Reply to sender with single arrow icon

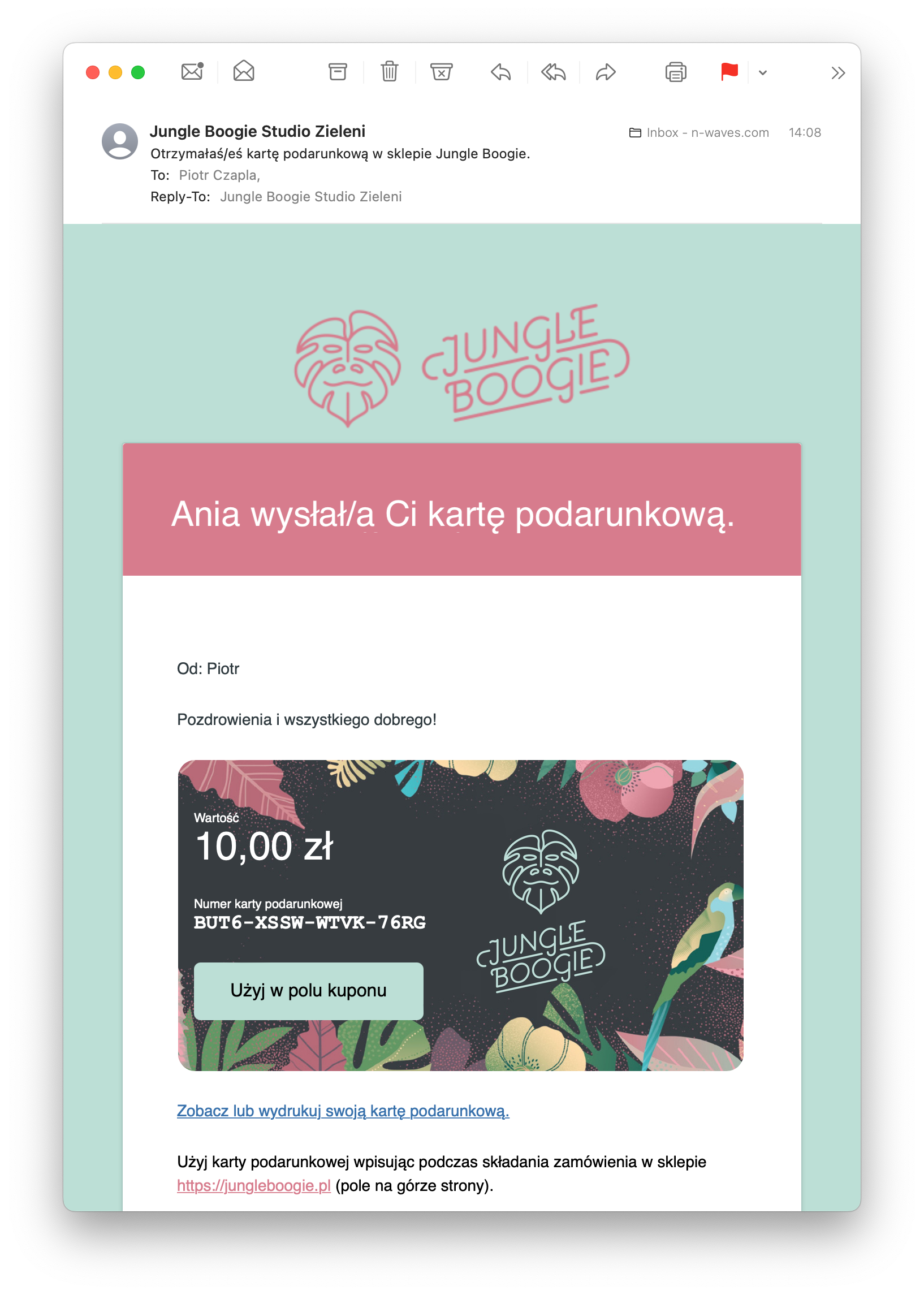[500, 72]
